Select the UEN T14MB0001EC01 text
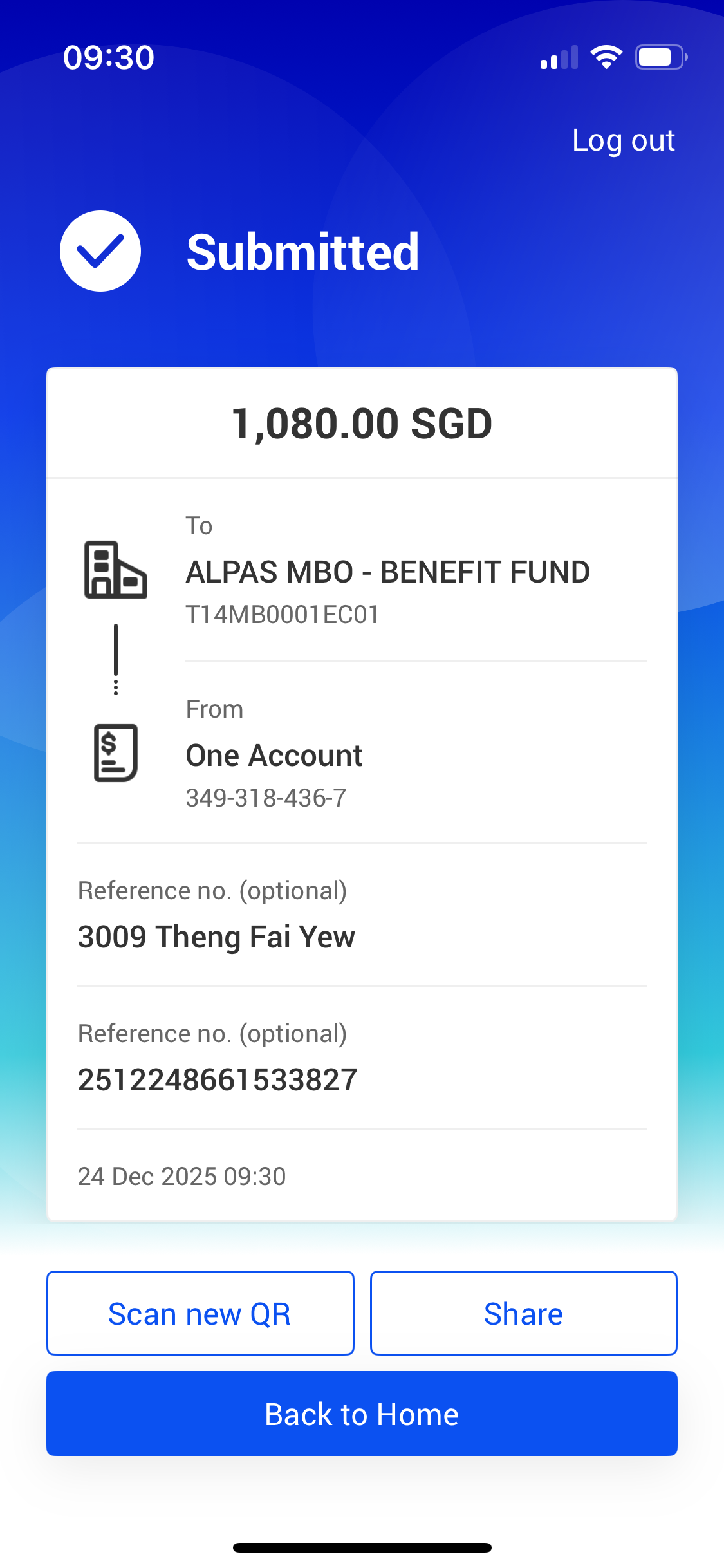Screen dimensions: 724x1568 click(x=283, y=615)
